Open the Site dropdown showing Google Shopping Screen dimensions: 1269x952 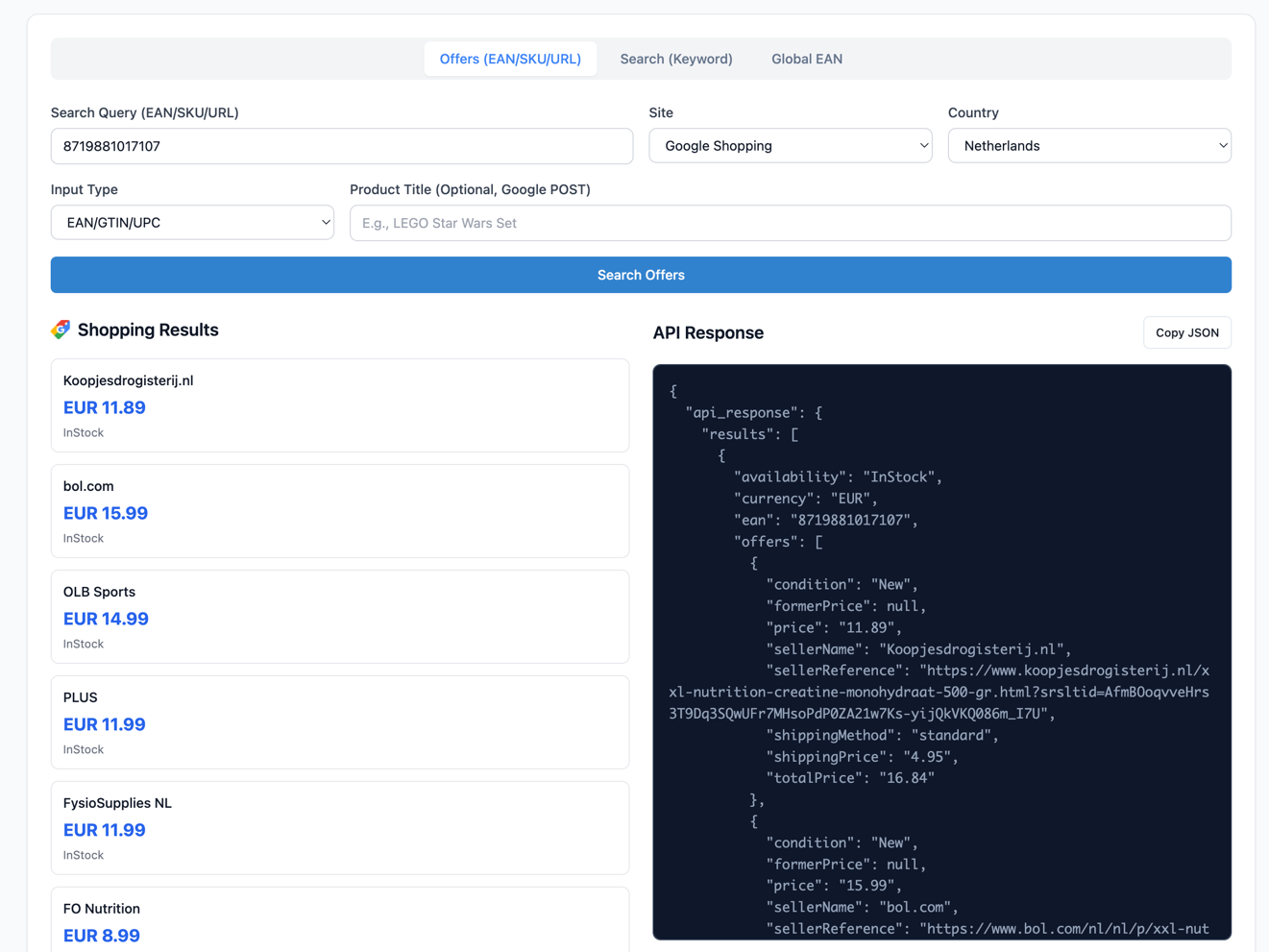pyautogui.click(x=791, y=146)
